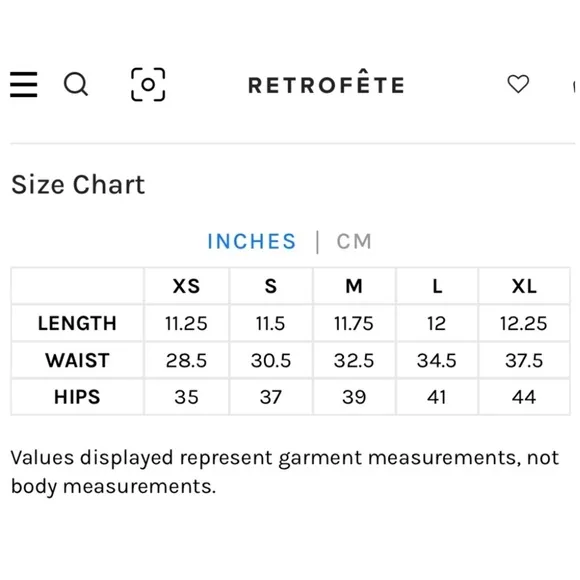Select the XL column header
580x580 pixels.
(524, 286)
